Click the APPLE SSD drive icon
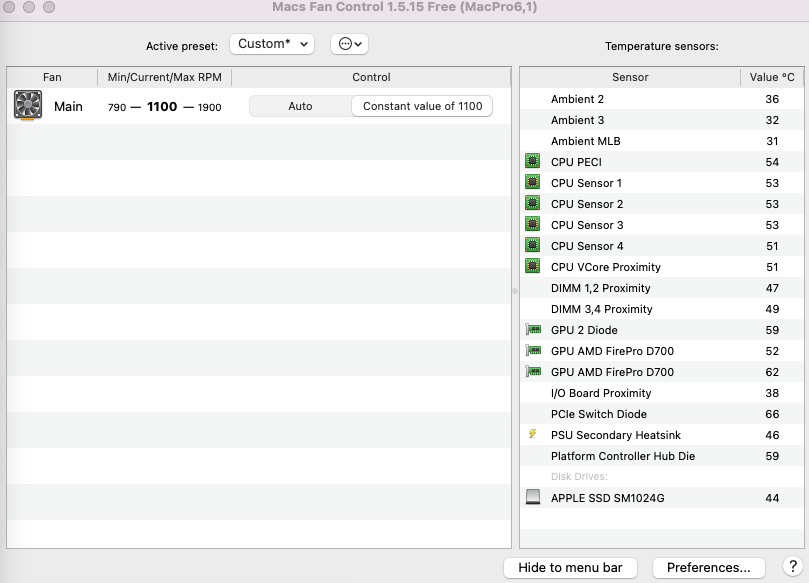 (x=533, y=497)
